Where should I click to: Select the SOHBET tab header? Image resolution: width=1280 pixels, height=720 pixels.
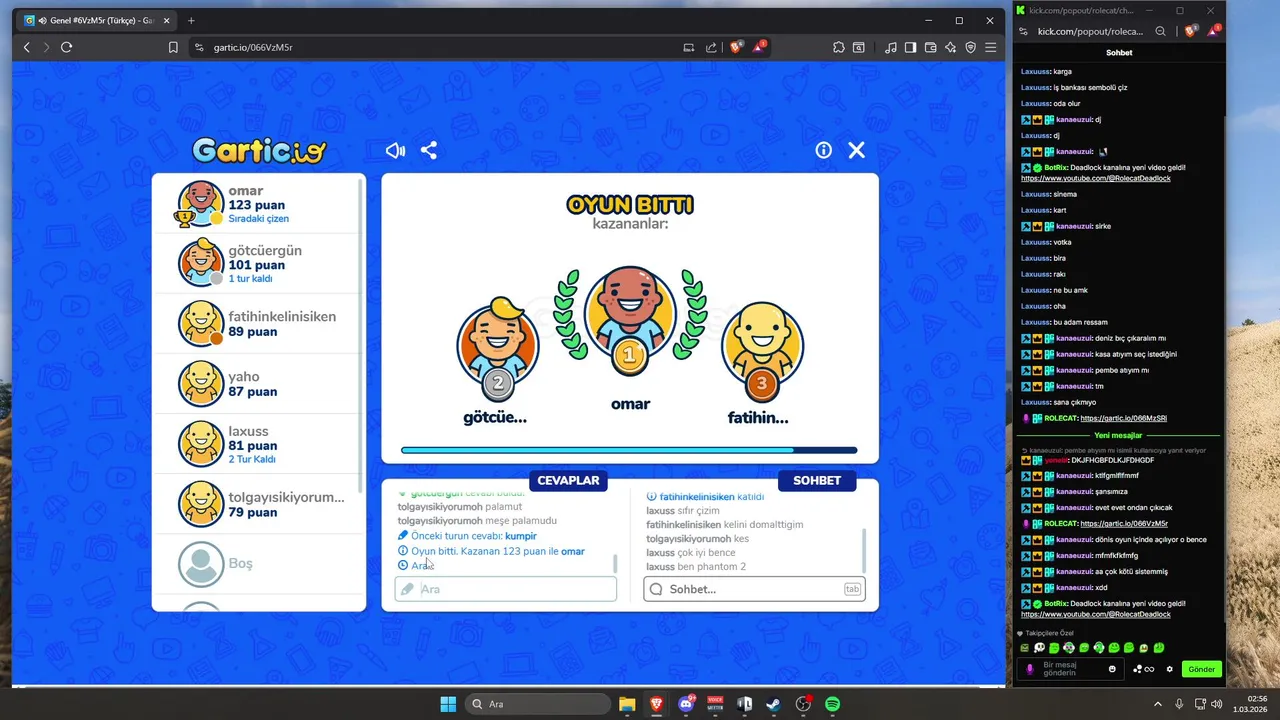[817, 480]
